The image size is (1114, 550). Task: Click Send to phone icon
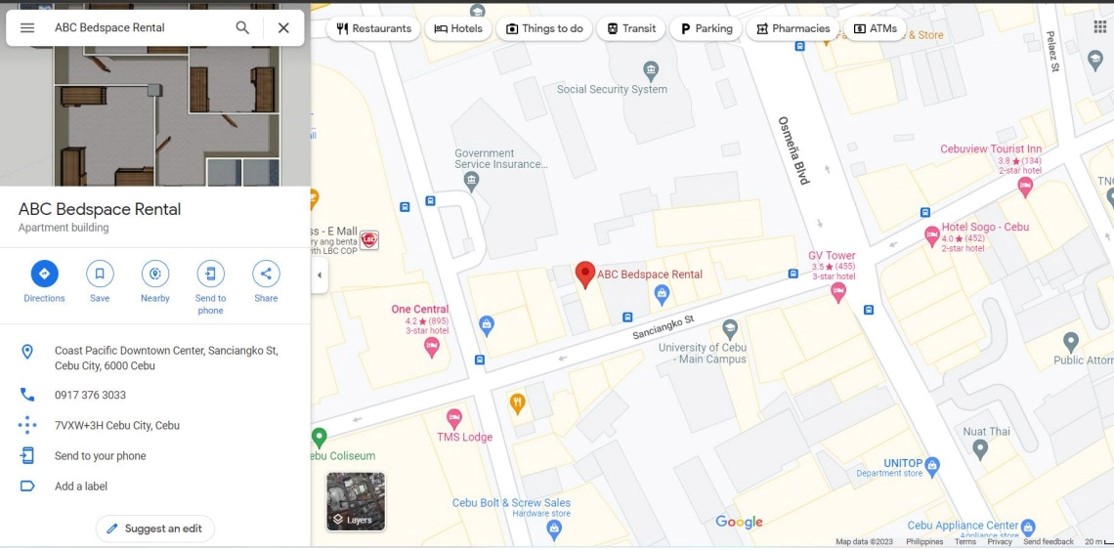210,274
